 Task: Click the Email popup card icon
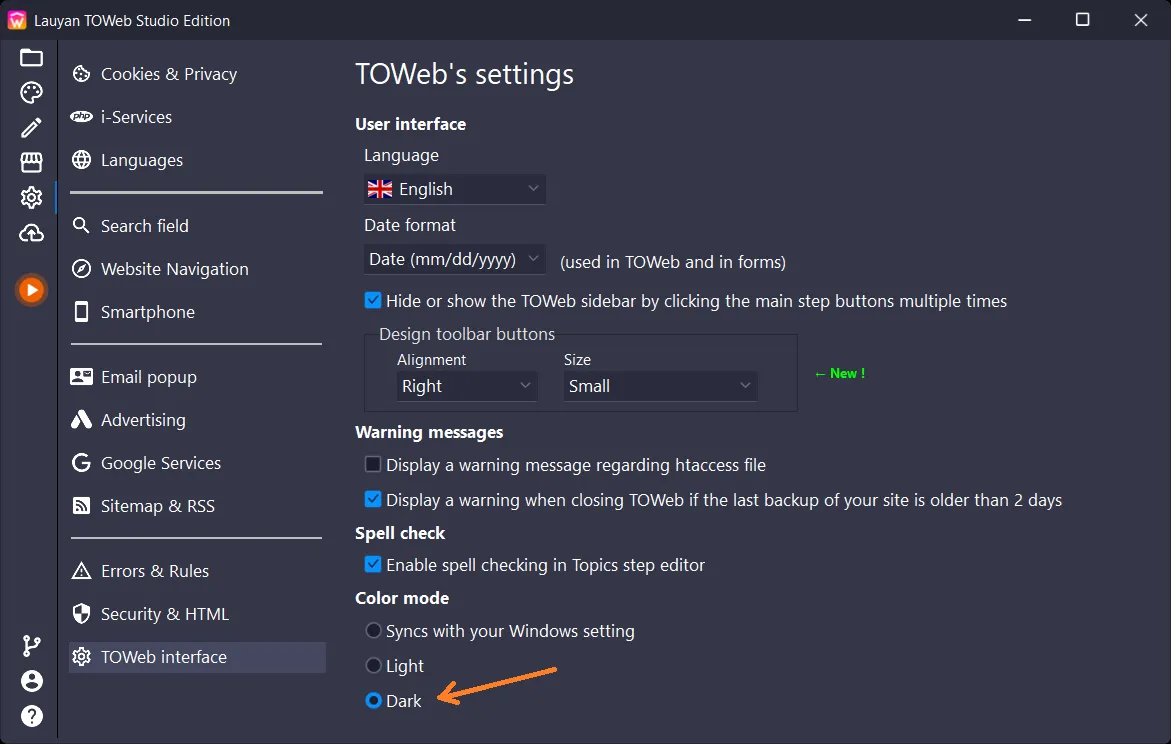pyautogui.click(x=81, y=376)
